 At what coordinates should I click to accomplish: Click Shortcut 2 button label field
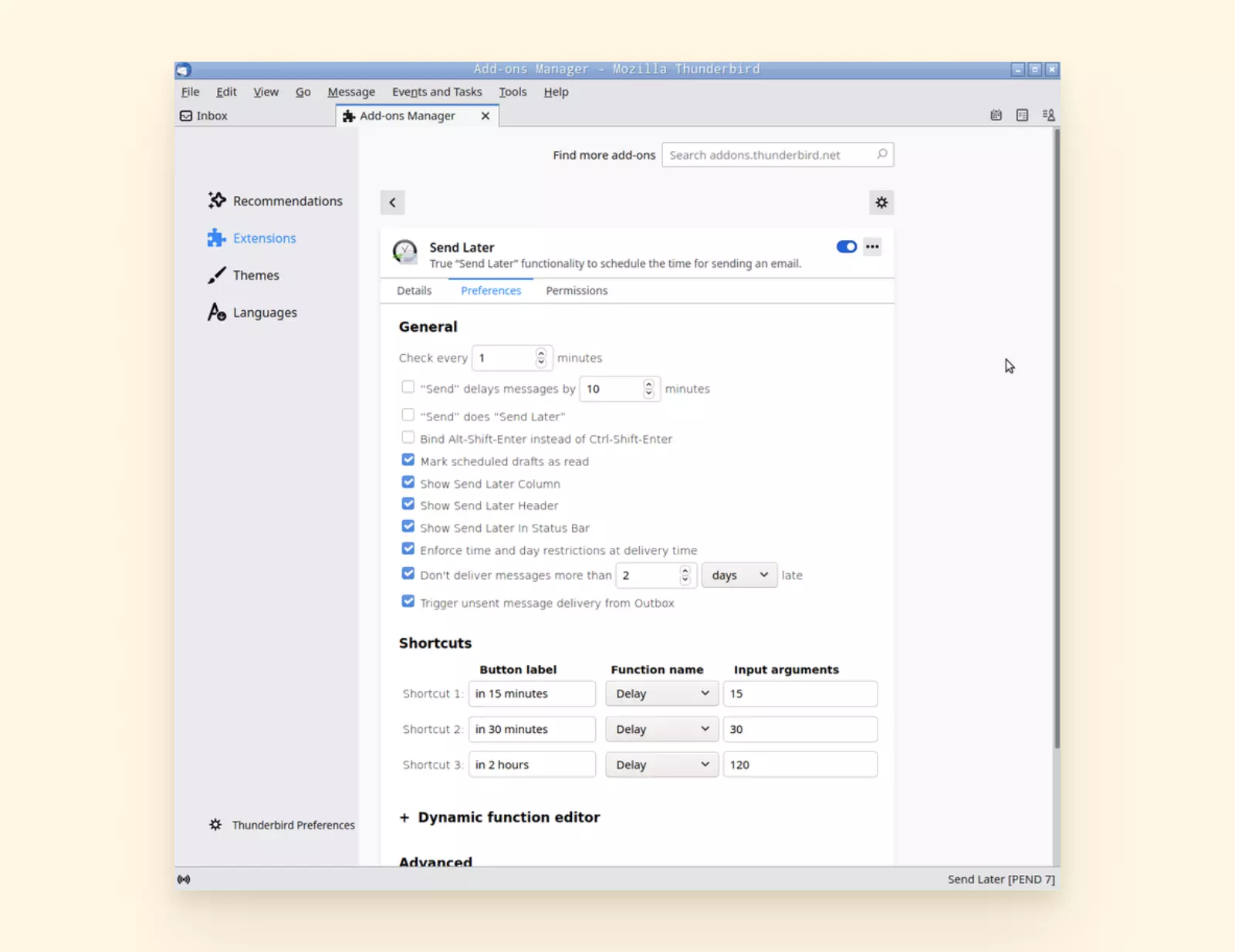tap(532, 729)
